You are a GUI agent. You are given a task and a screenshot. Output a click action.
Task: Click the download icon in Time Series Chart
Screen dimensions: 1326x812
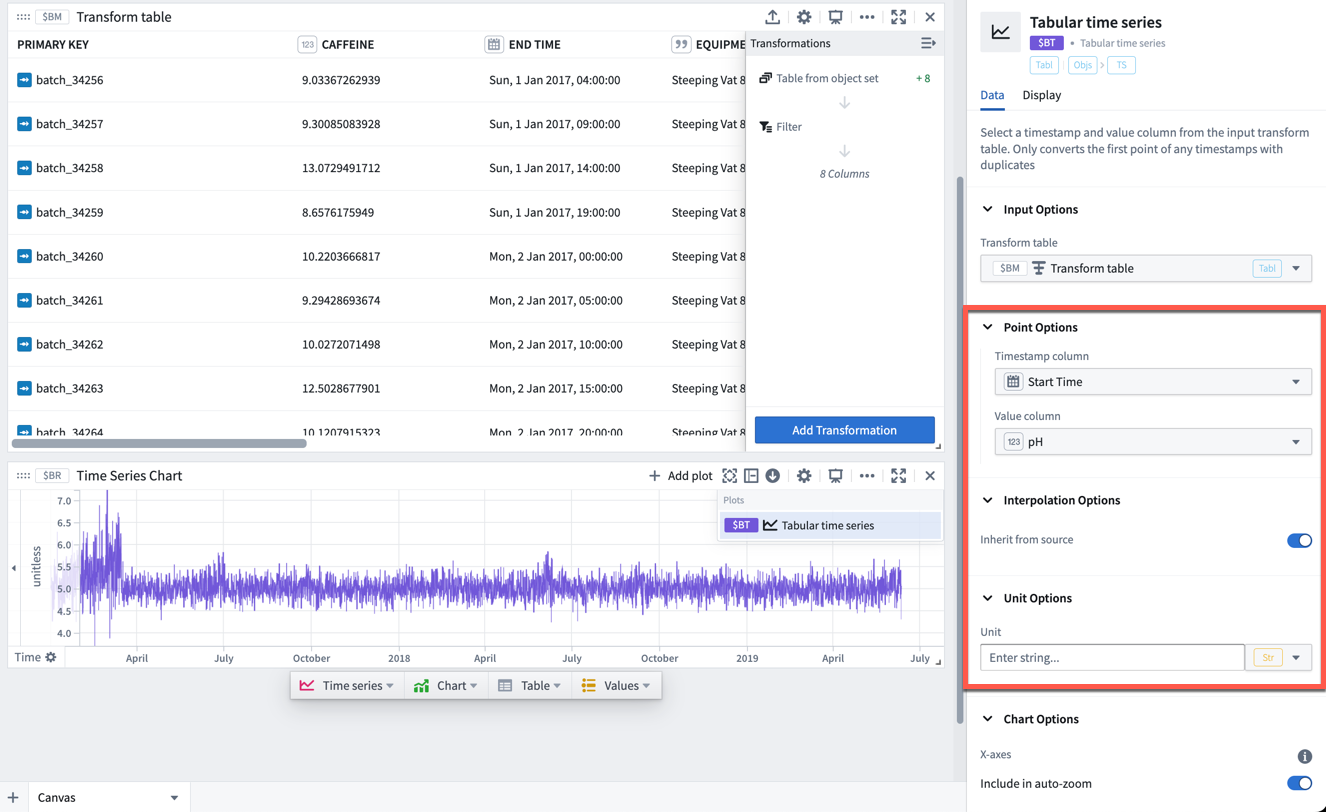773,476
